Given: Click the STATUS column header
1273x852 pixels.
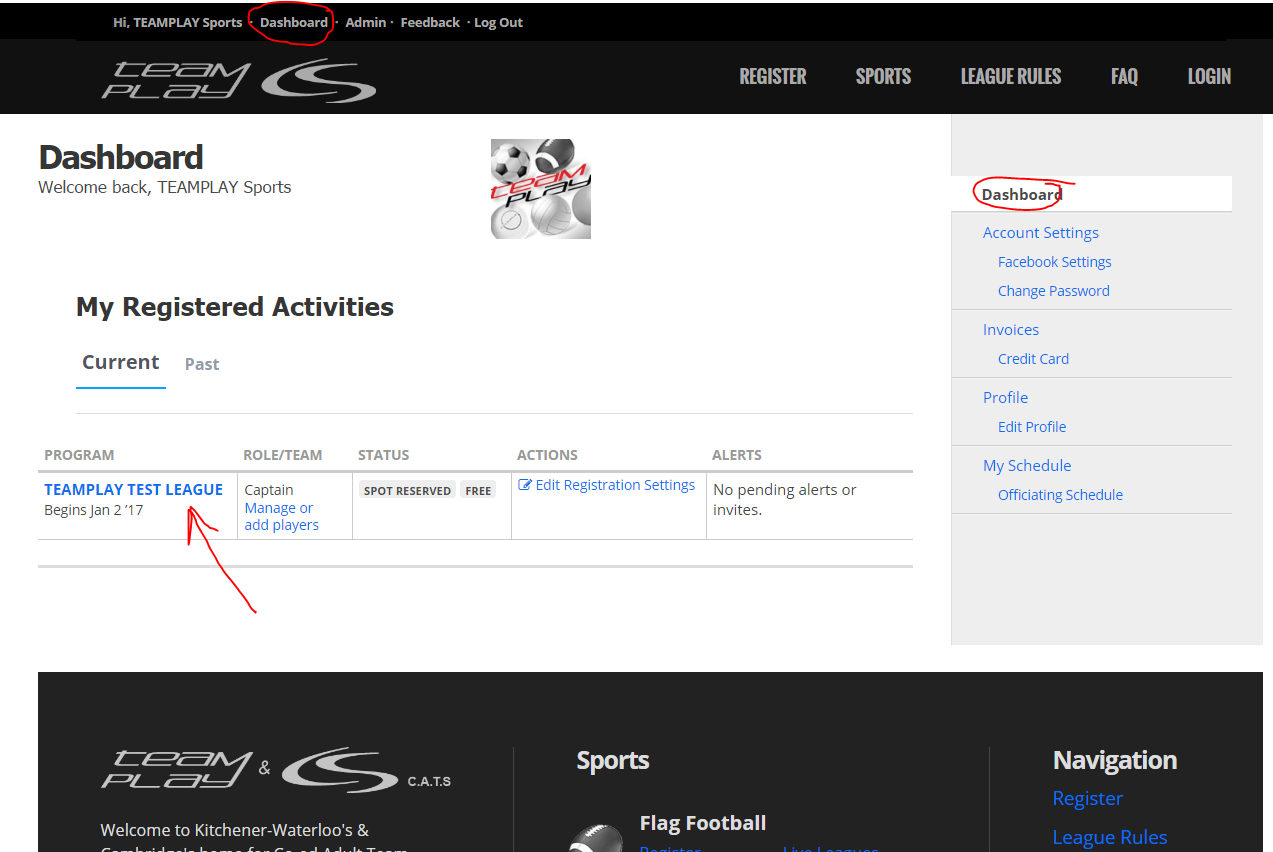Looking at the screenshot, I should (384, 455).
